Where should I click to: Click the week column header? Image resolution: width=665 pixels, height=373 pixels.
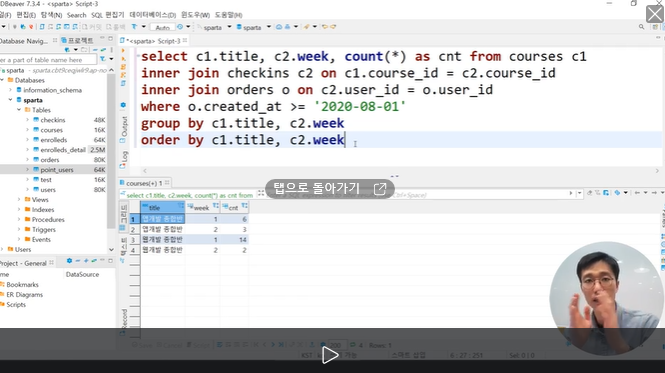point(202,208)
